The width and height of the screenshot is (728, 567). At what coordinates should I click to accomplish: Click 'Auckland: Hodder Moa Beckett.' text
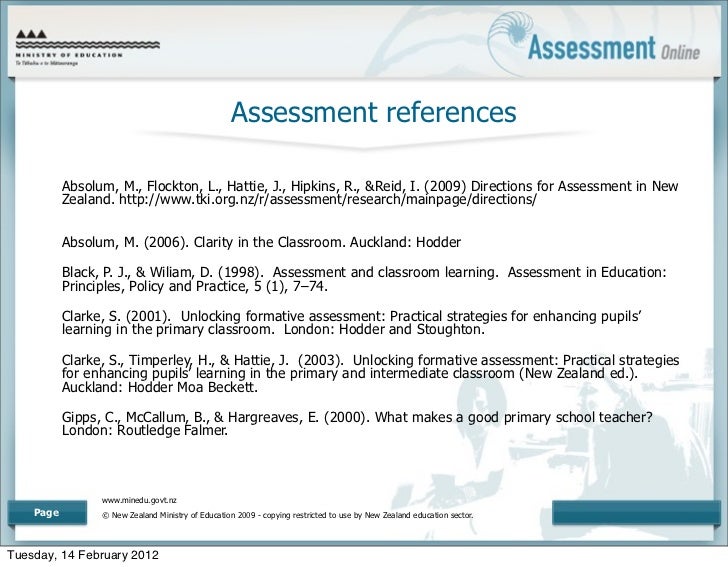point(159,387)
